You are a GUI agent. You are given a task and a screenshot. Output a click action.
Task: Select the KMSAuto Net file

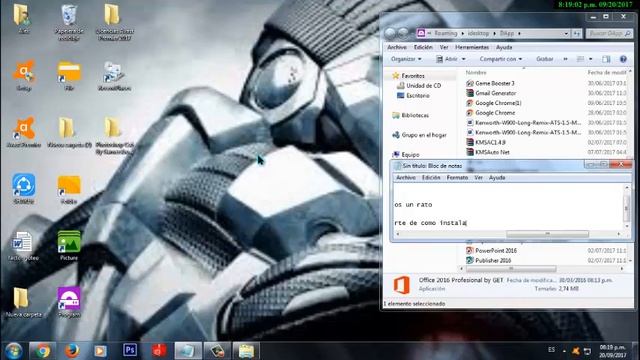[x=488, y=152]
